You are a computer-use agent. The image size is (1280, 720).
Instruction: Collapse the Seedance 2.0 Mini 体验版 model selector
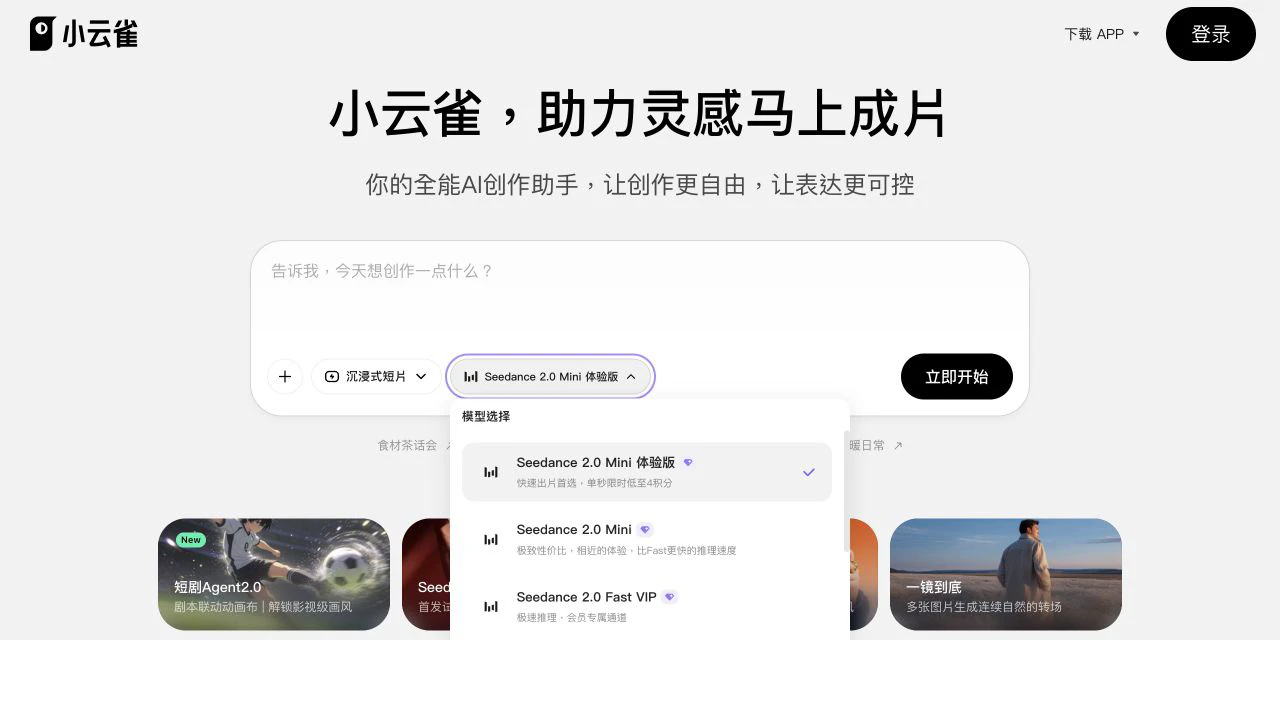point(550,377)
